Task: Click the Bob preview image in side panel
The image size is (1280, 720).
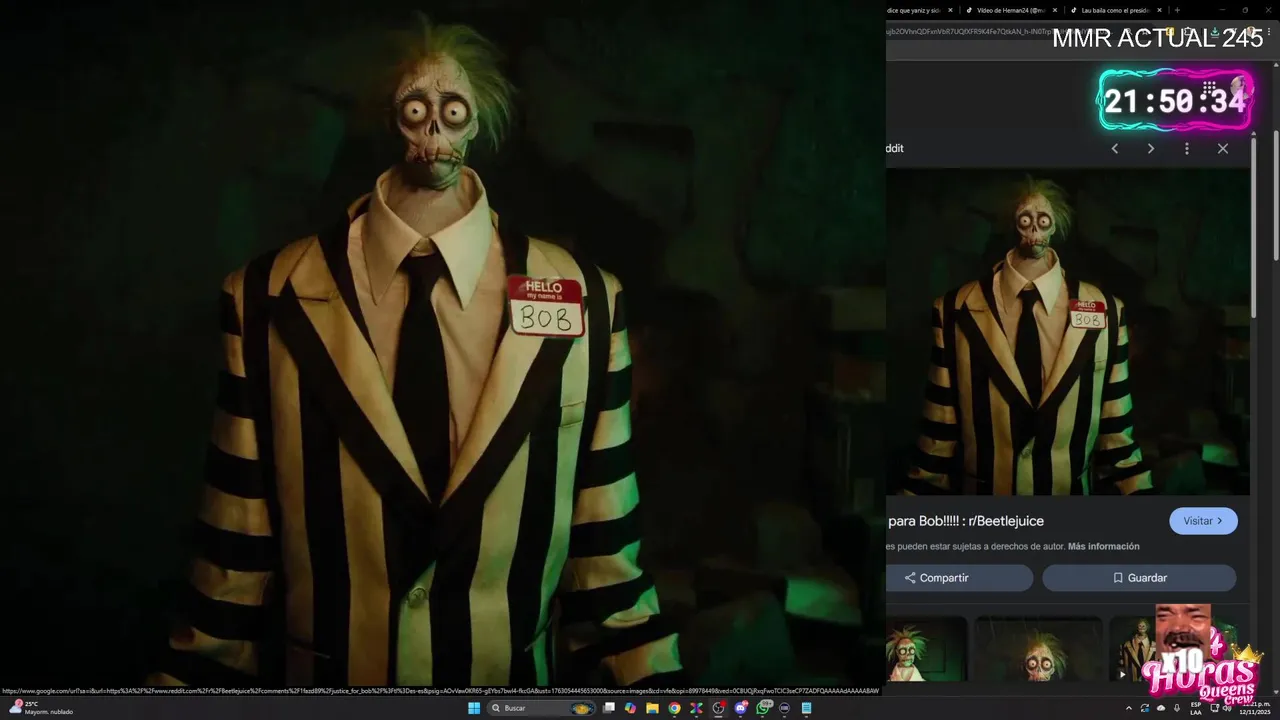Action: pyautogui.click(x=1067, y=331)
